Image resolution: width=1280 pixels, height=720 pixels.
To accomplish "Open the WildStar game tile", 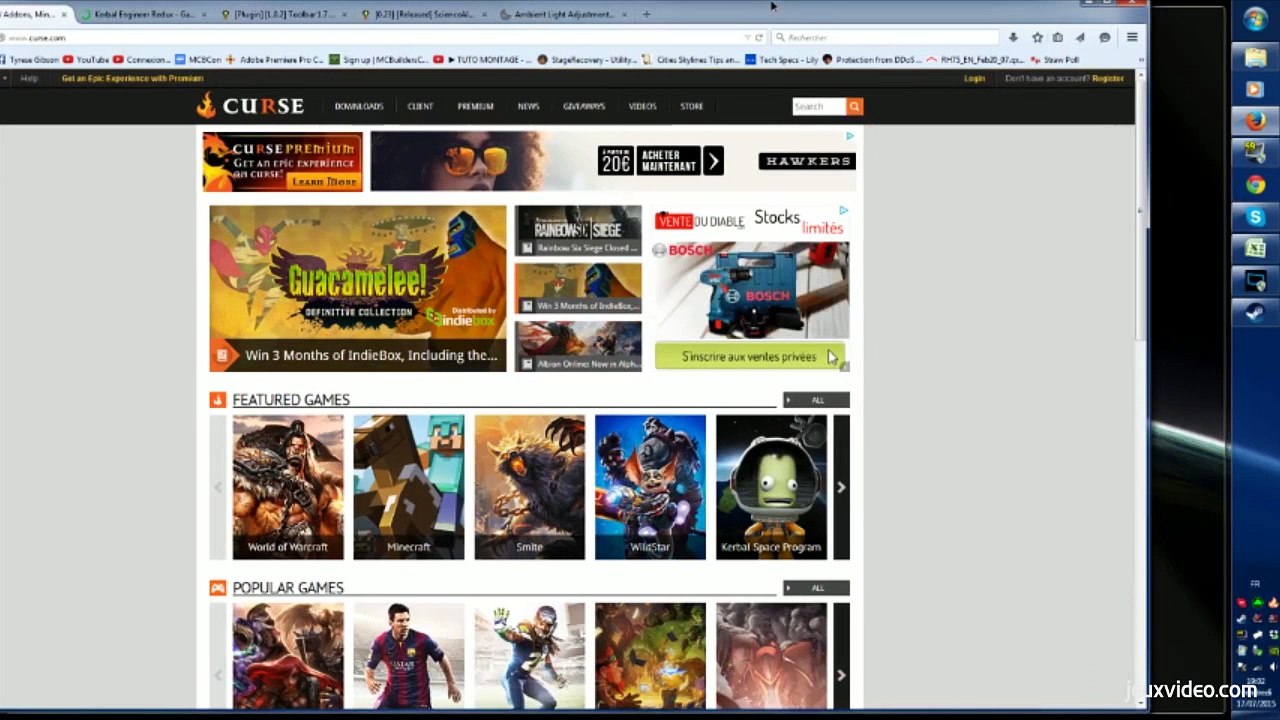I will click(x=650, y=487).
